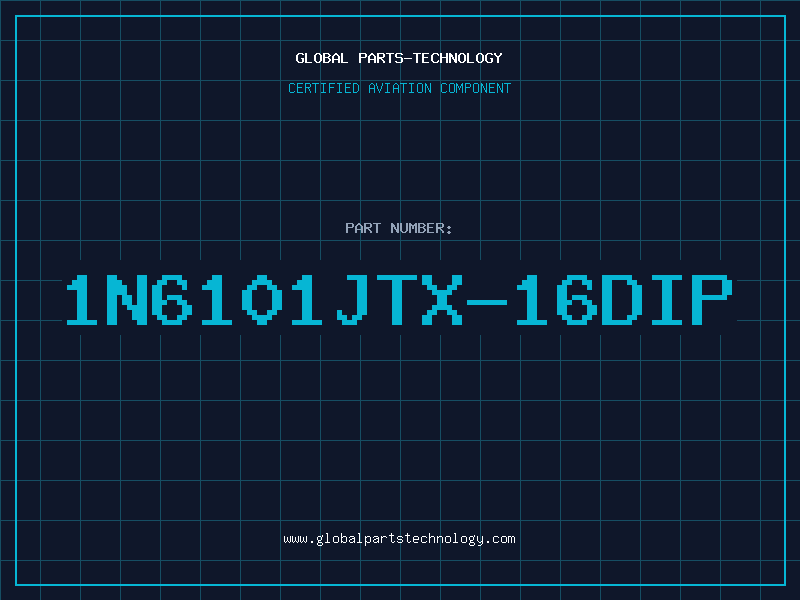
Task: Click the GLOBAL PARTS-TECHNOLOGY title
Action: [x=399, y=58]
